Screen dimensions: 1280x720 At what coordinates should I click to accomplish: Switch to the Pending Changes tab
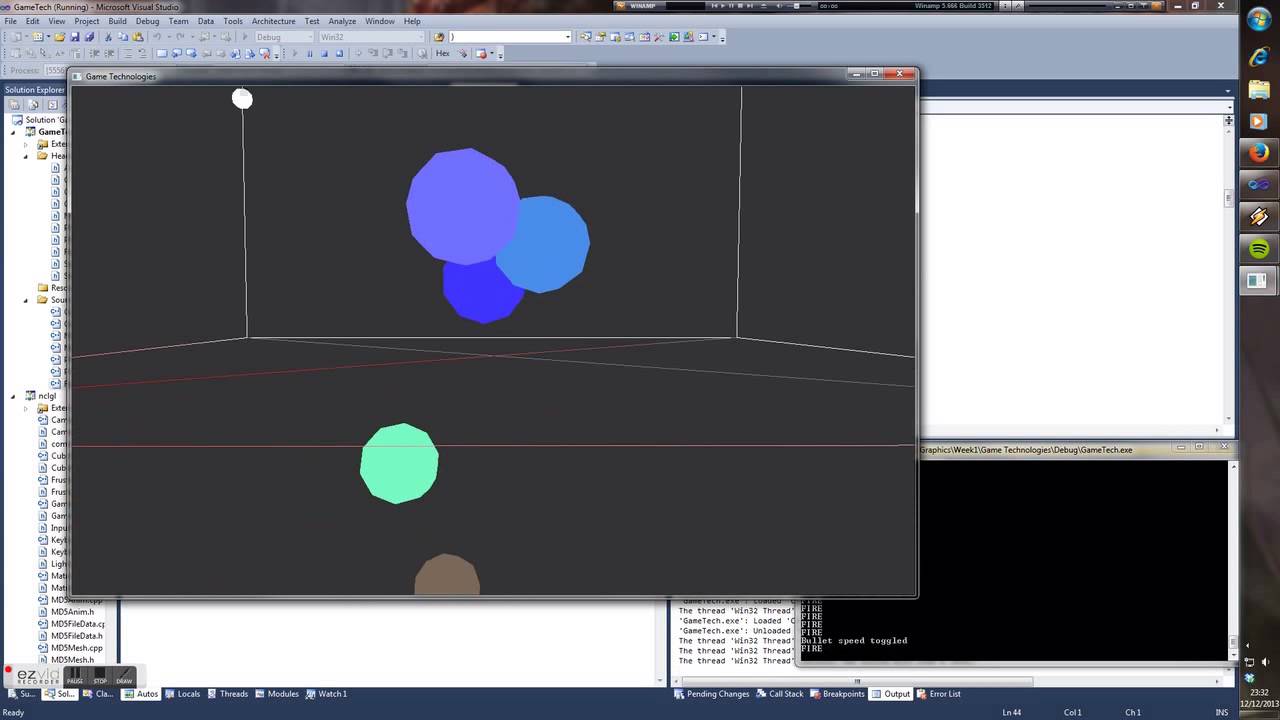(x=712, y=693)
